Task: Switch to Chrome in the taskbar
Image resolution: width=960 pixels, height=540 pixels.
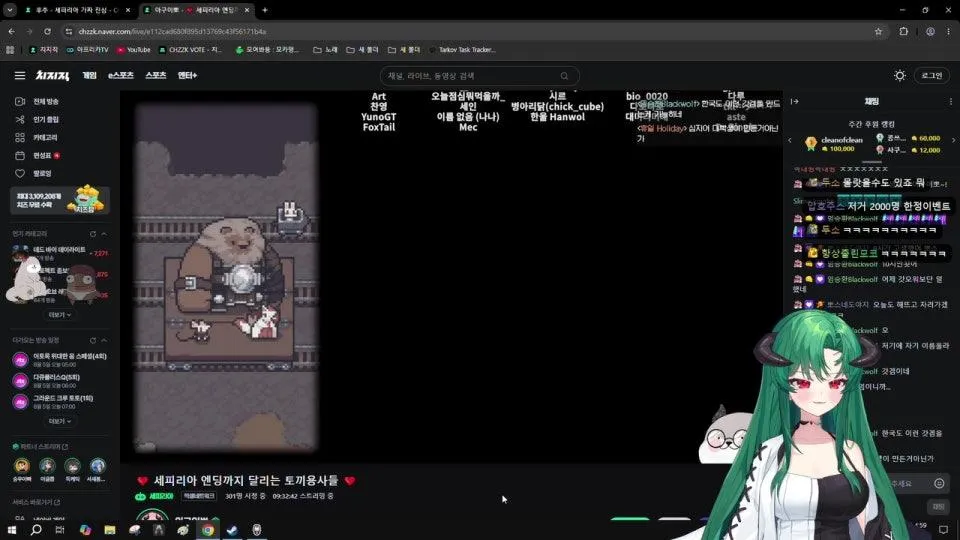Action: (x=208, y=530)
